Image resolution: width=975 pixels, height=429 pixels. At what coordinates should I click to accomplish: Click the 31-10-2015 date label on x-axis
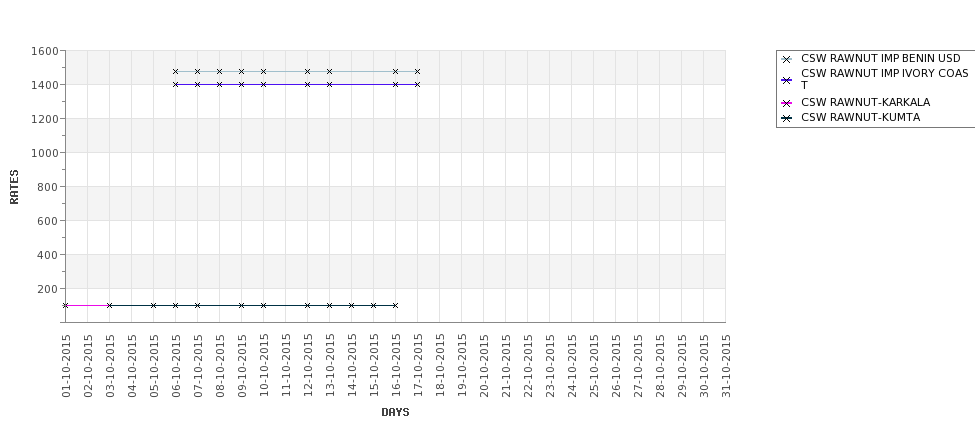tap(726, 365)
